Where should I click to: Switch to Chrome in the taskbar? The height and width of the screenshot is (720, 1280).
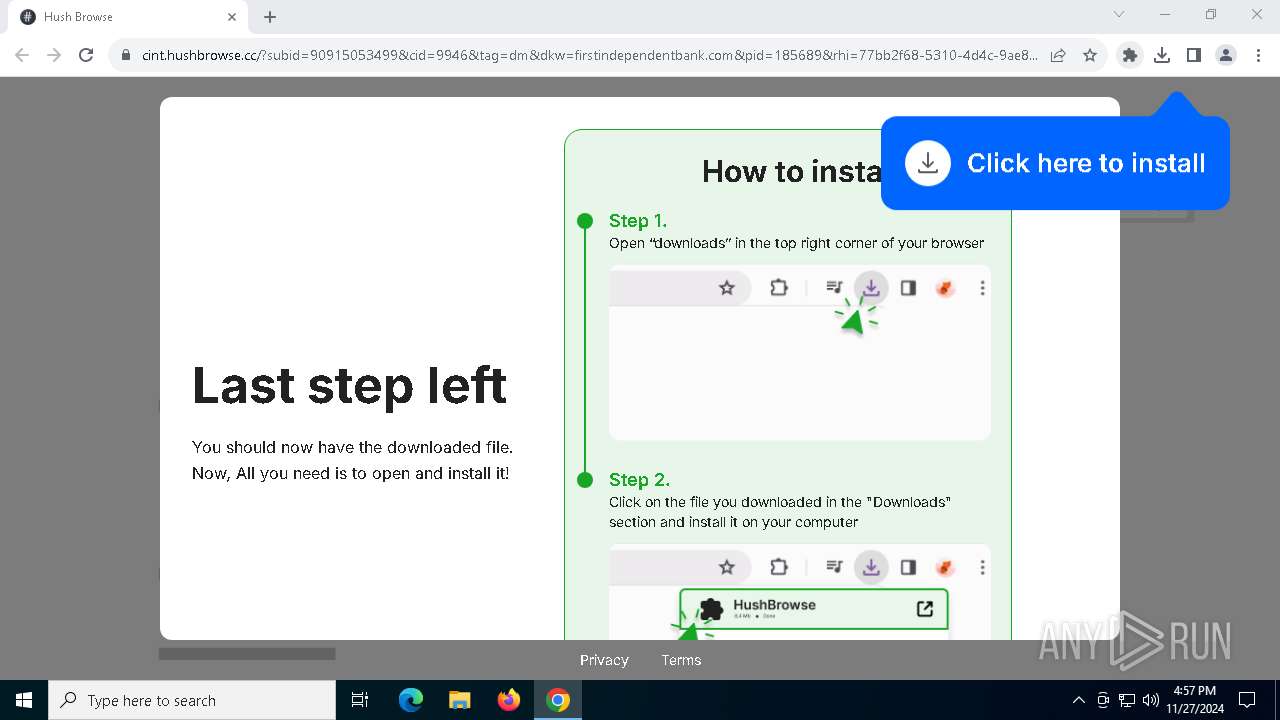point(558,700)
